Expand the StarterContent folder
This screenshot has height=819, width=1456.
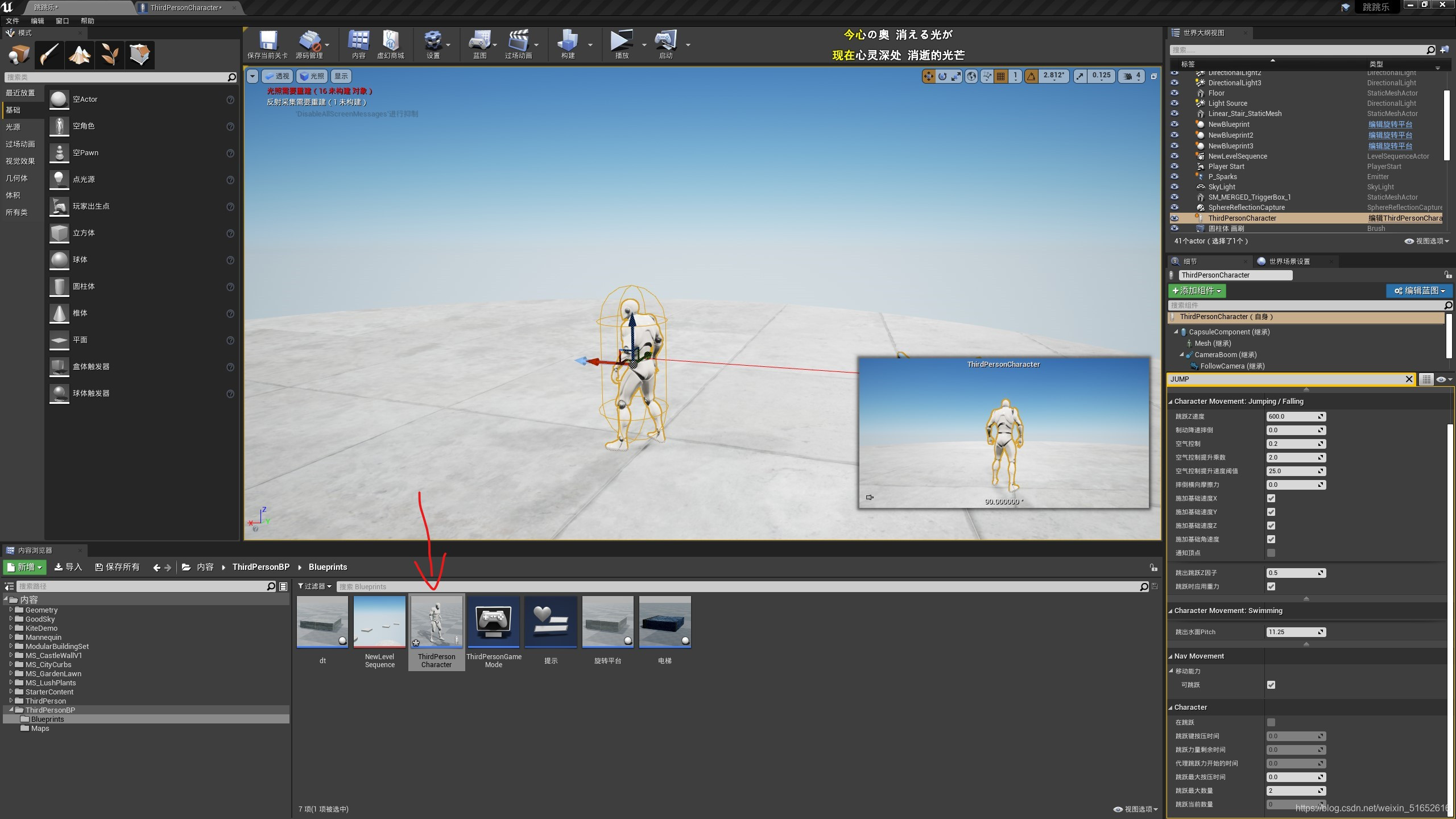point(11,692)
